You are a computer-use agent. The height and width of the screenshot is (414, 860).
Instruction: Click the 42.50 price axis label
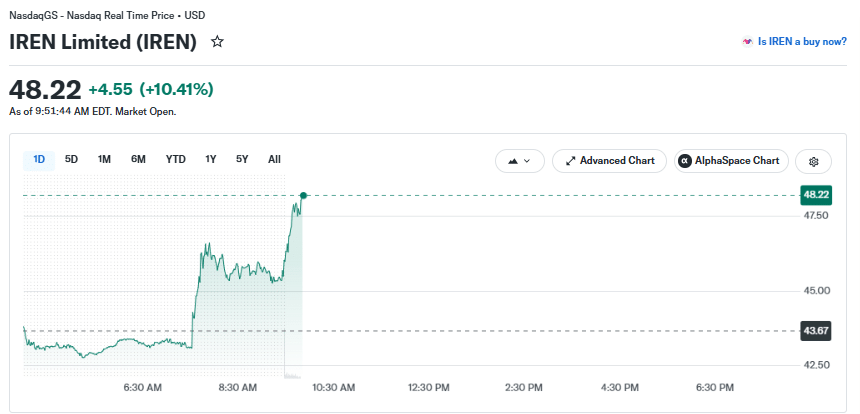pyautogui.click(x=816, y=365)
